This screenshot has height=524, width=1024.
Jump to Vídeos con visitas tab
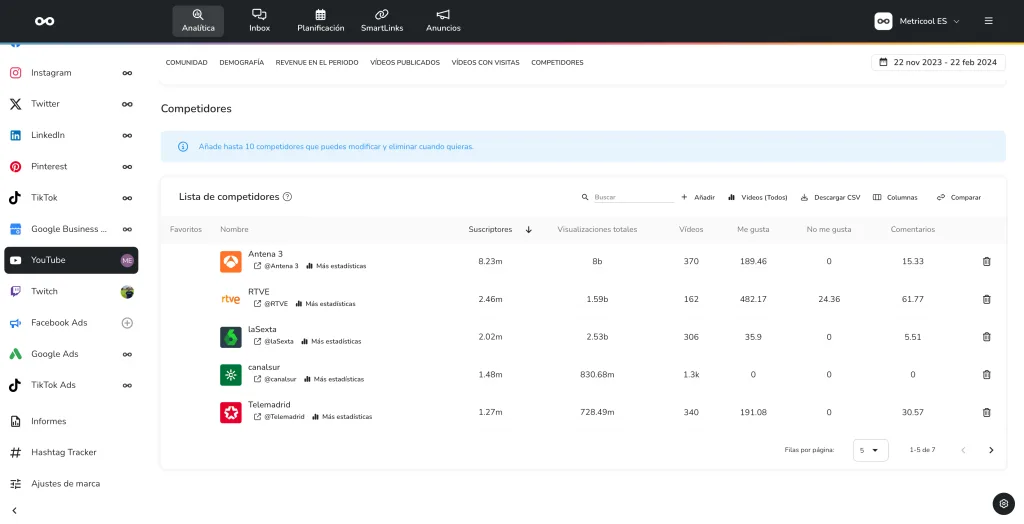pyautogui.click(x=485, y=63)
